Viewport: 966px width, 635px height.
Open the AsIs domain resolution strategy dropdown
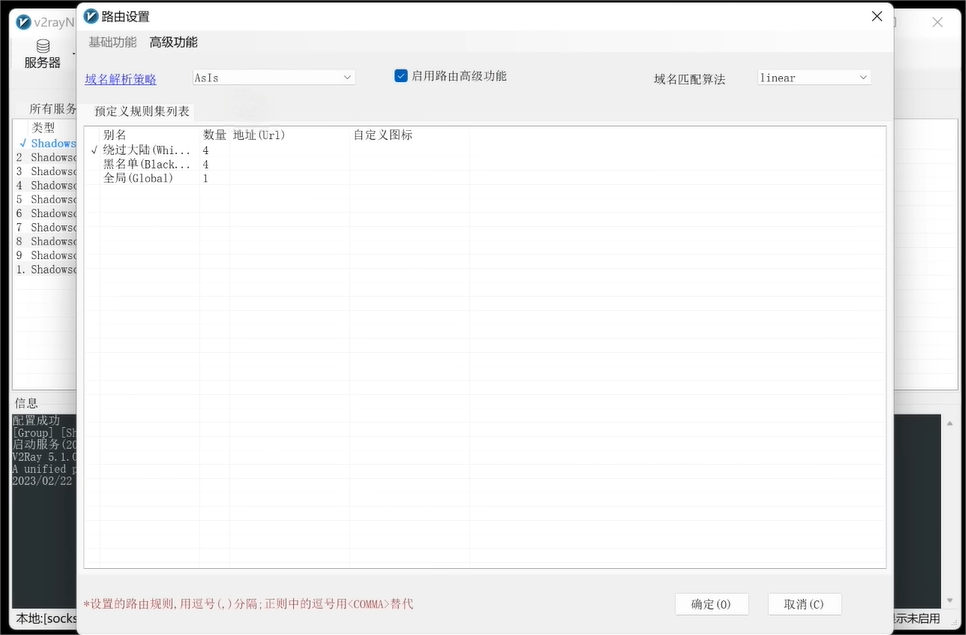[x=272, y=76]
